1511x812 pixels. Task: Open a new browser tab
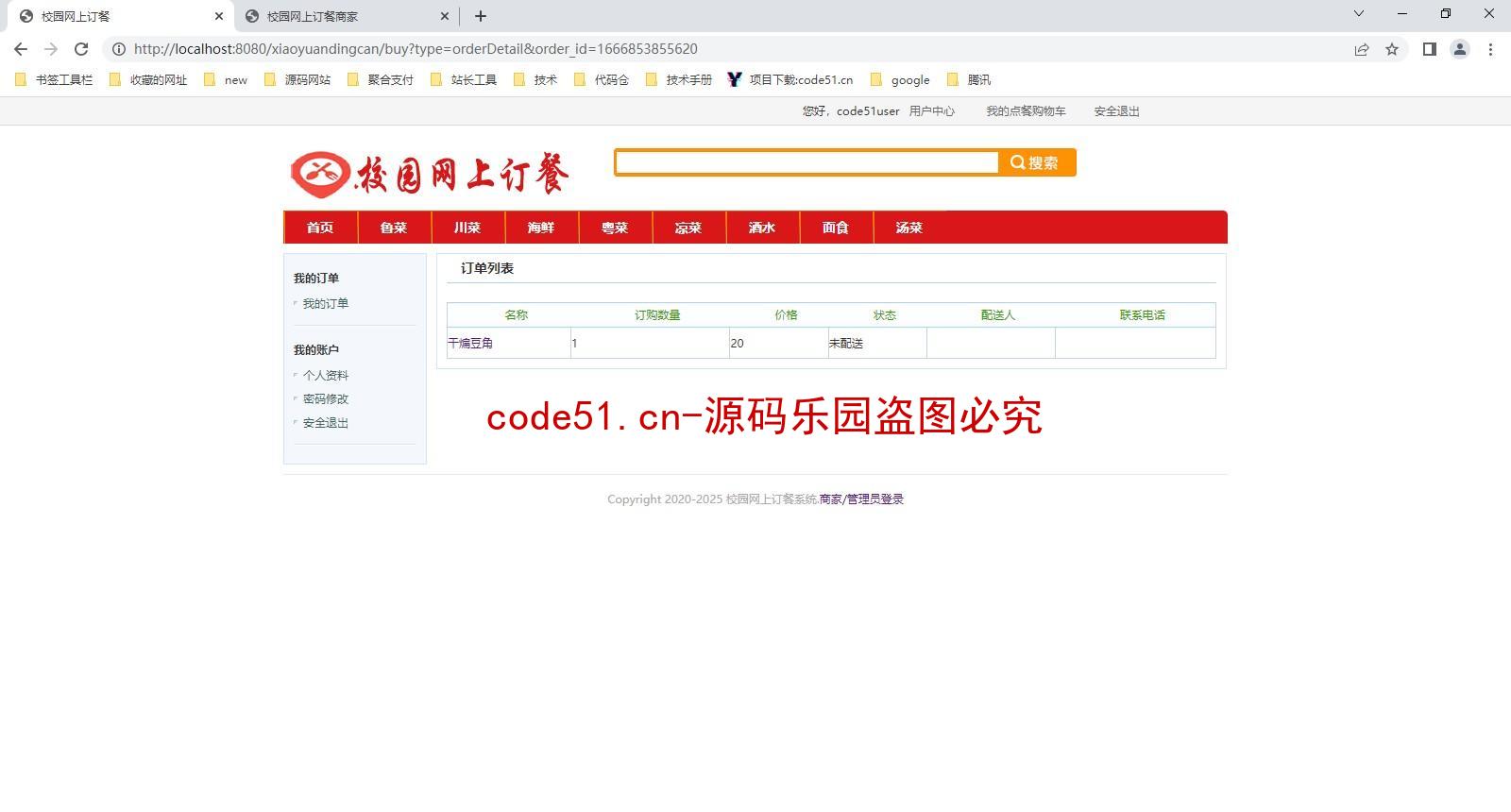point(480,16)
